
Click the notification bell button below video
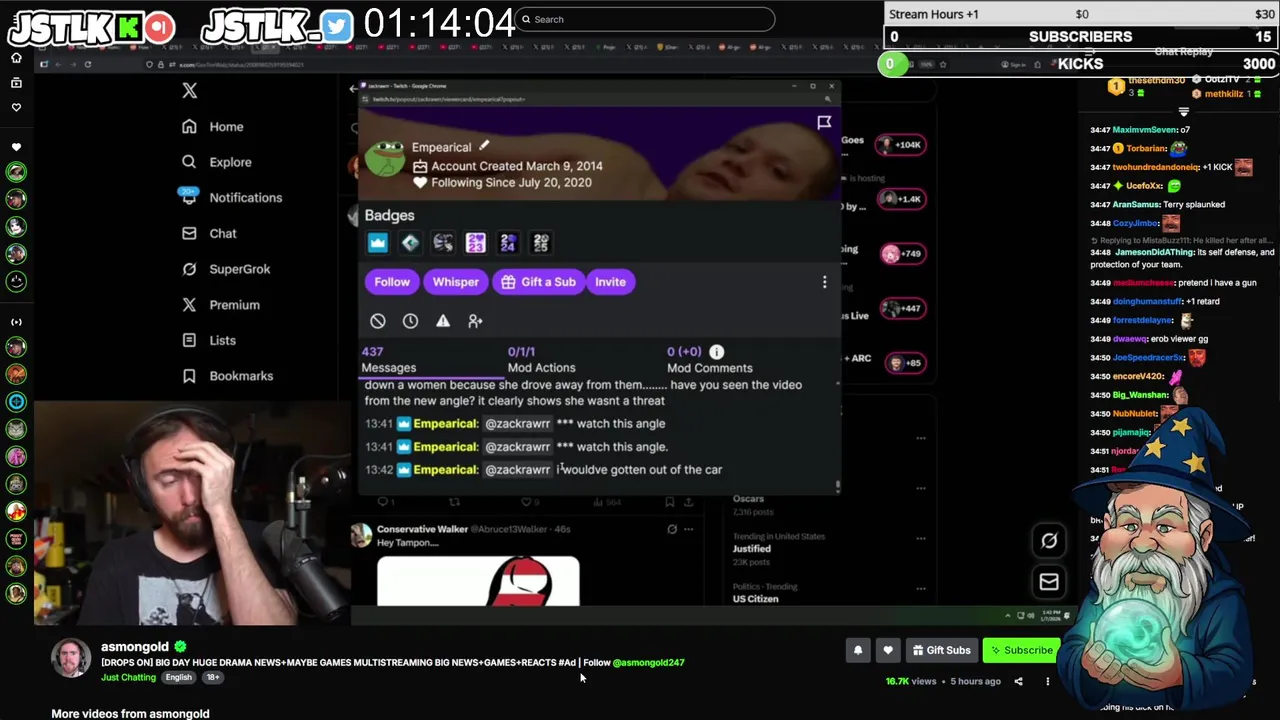(x=857, y=650)
